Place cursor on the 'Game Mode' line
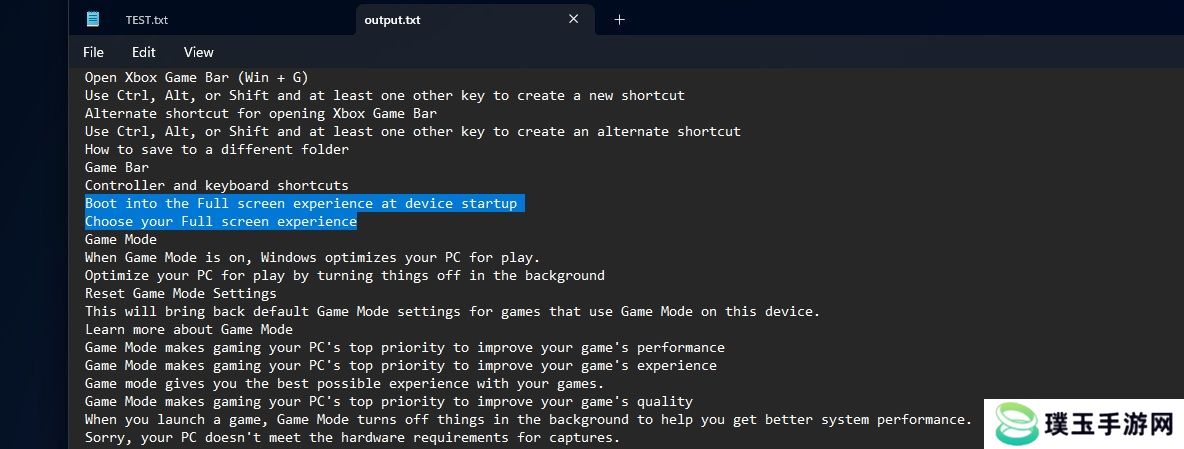This screenshot has width=1184, height=449. coord(121,239)
